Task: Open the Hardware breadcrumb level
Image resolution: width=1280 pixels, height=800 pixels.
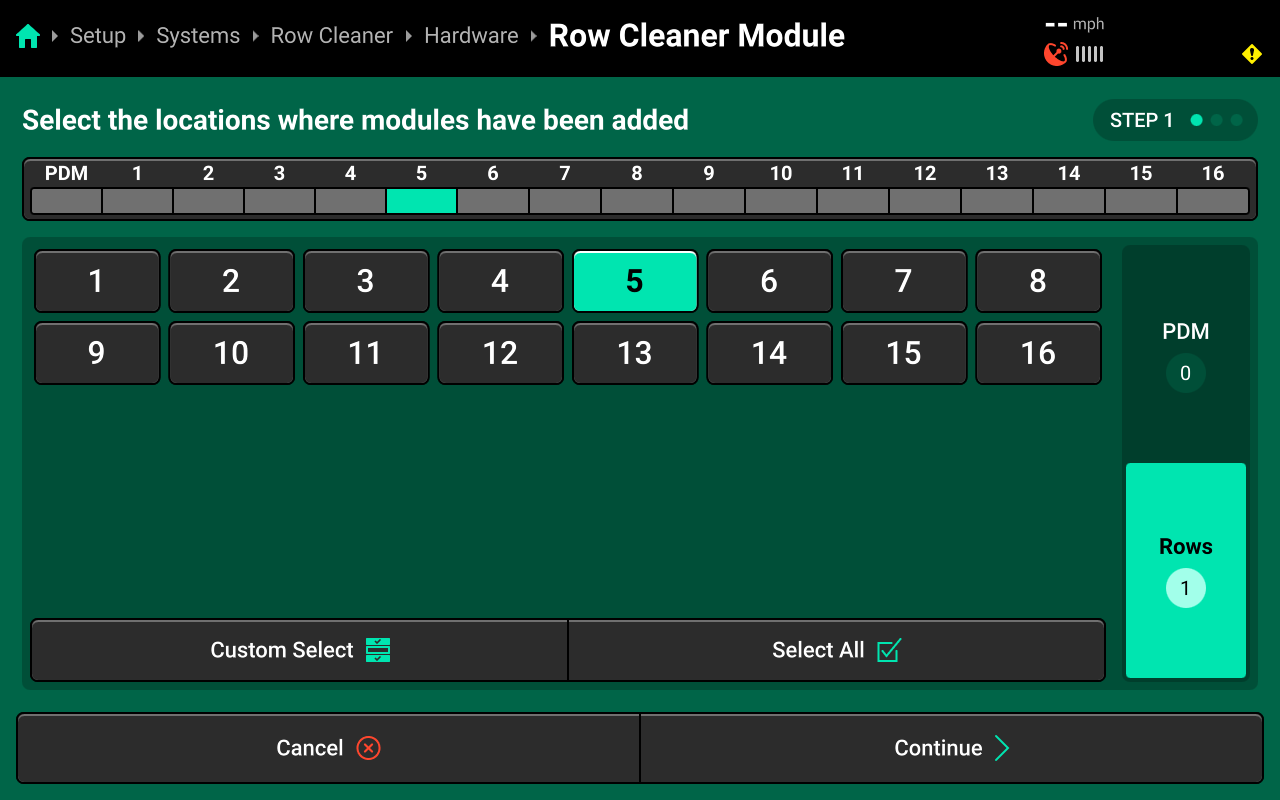Action: [471, 36]
